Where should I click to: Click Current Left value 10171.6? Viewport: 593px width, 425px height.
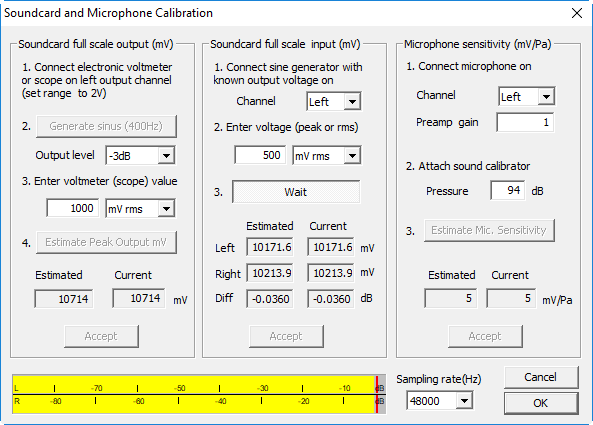[x=331, y=247]
